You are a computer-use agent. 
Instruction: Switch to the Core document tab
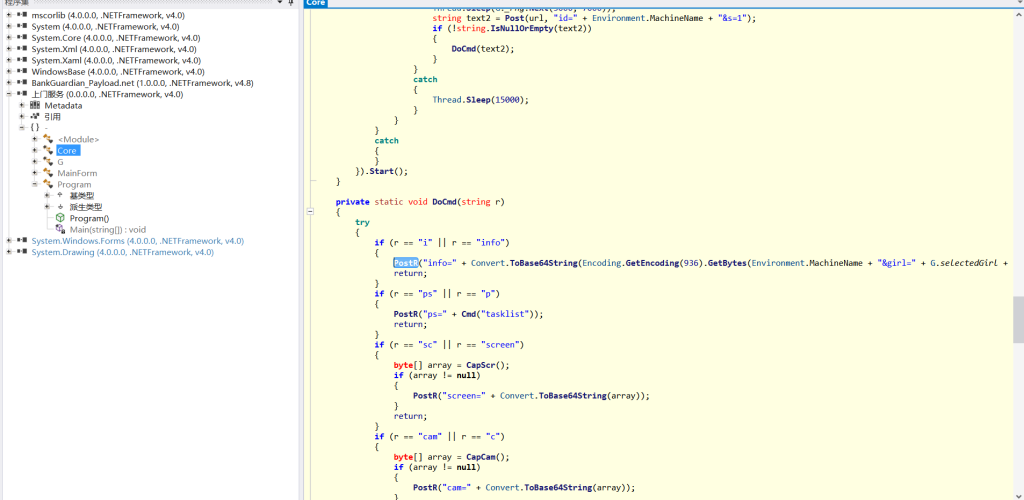pyautogui.click(x=315, y=3)
